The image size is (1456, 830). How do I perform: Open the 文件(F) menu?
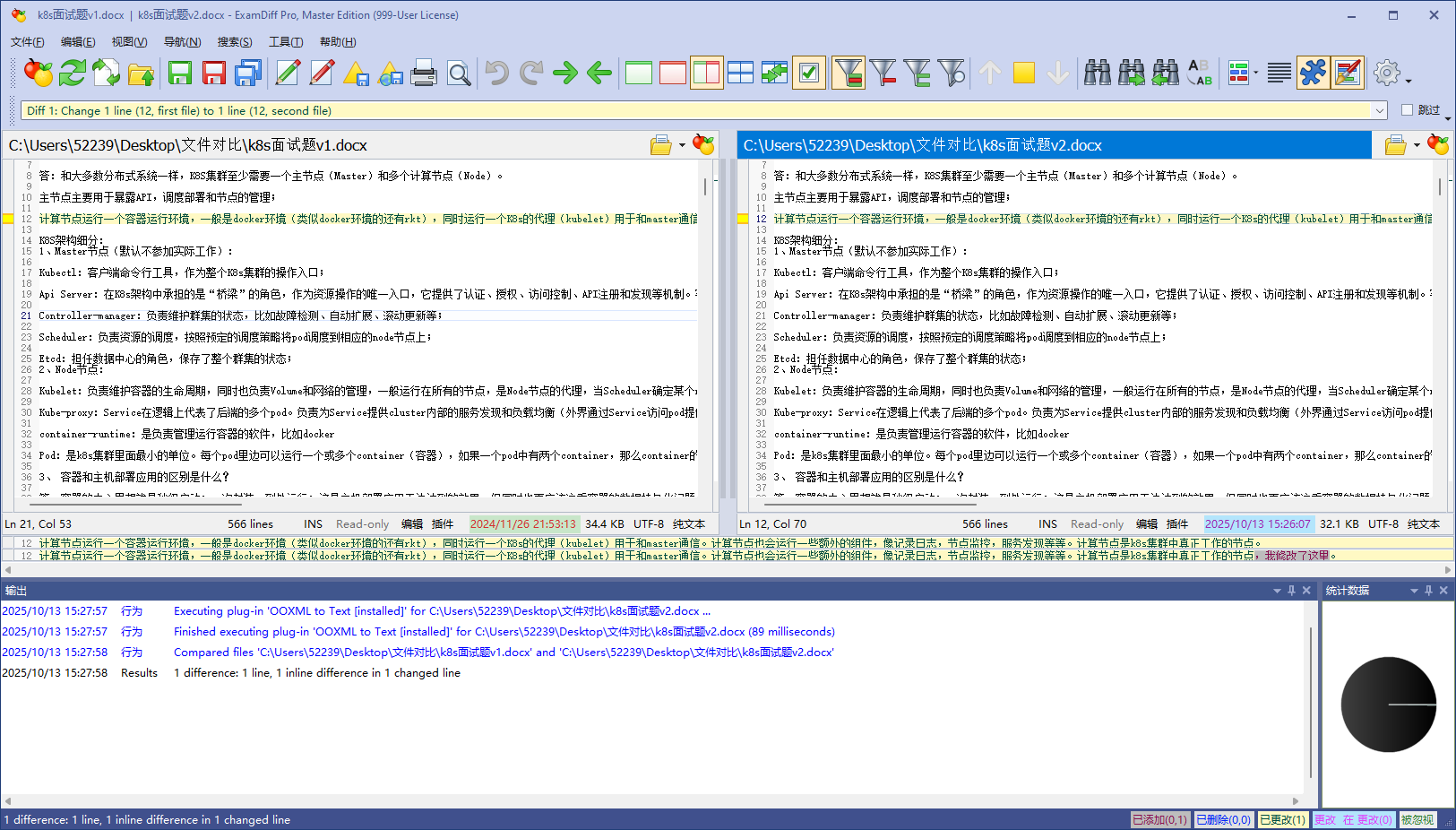tap(27, 42)
